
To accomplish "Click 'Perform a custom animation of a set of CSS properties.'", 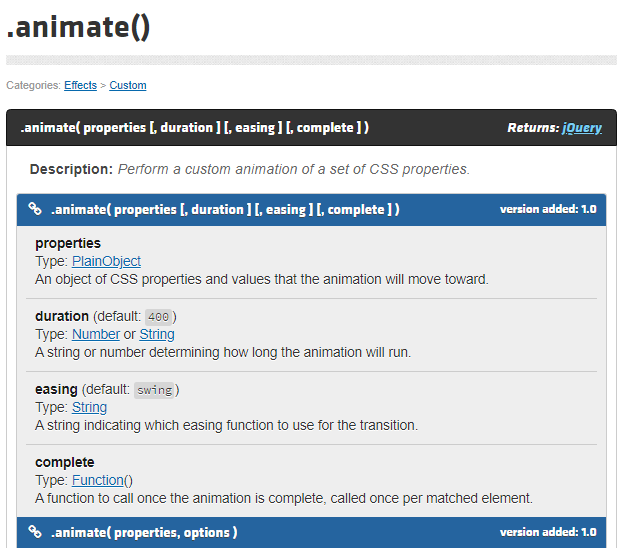I will click(x=294, y=169).
